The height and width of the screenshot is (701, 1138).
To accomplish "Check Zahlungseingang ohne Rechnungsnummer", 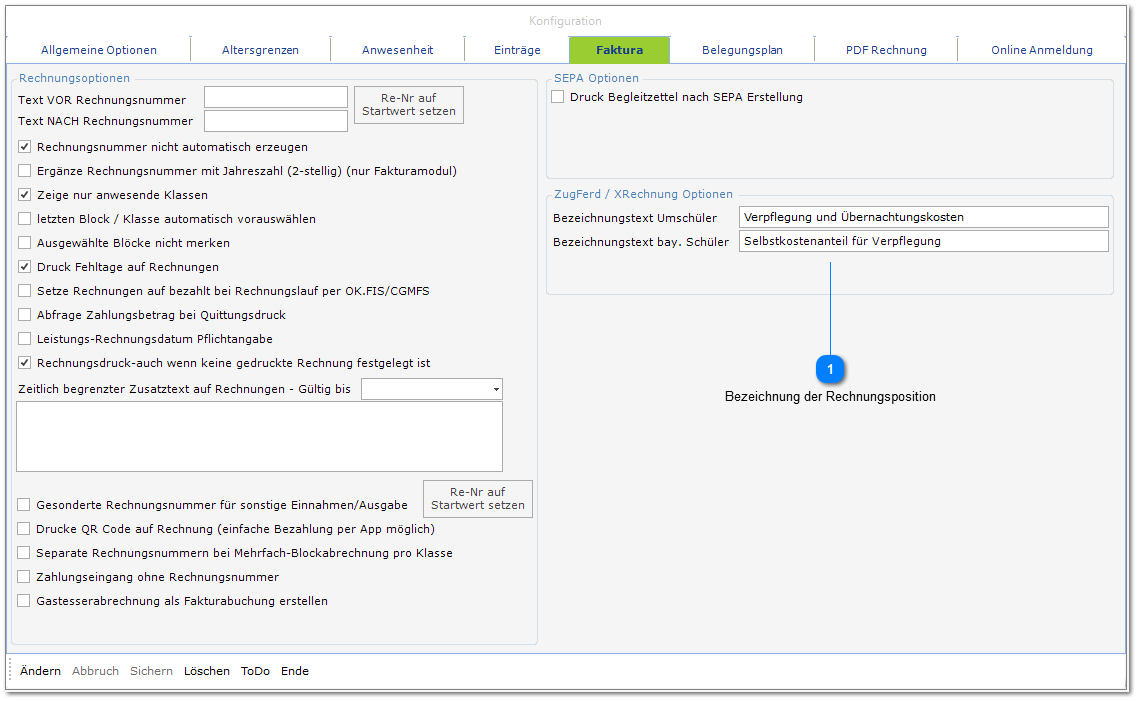I will click(x=25, y=577).
